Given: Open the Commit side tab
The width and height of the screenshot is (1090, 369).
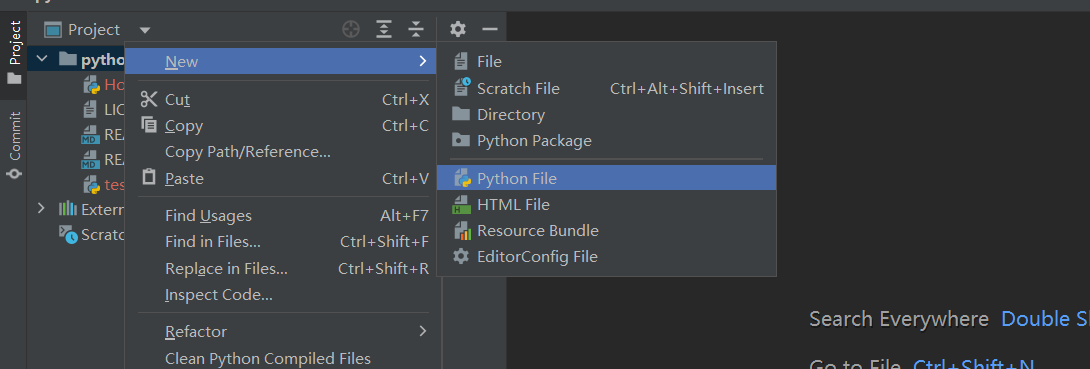Looking at the screenshot, I should pos(14,145).
